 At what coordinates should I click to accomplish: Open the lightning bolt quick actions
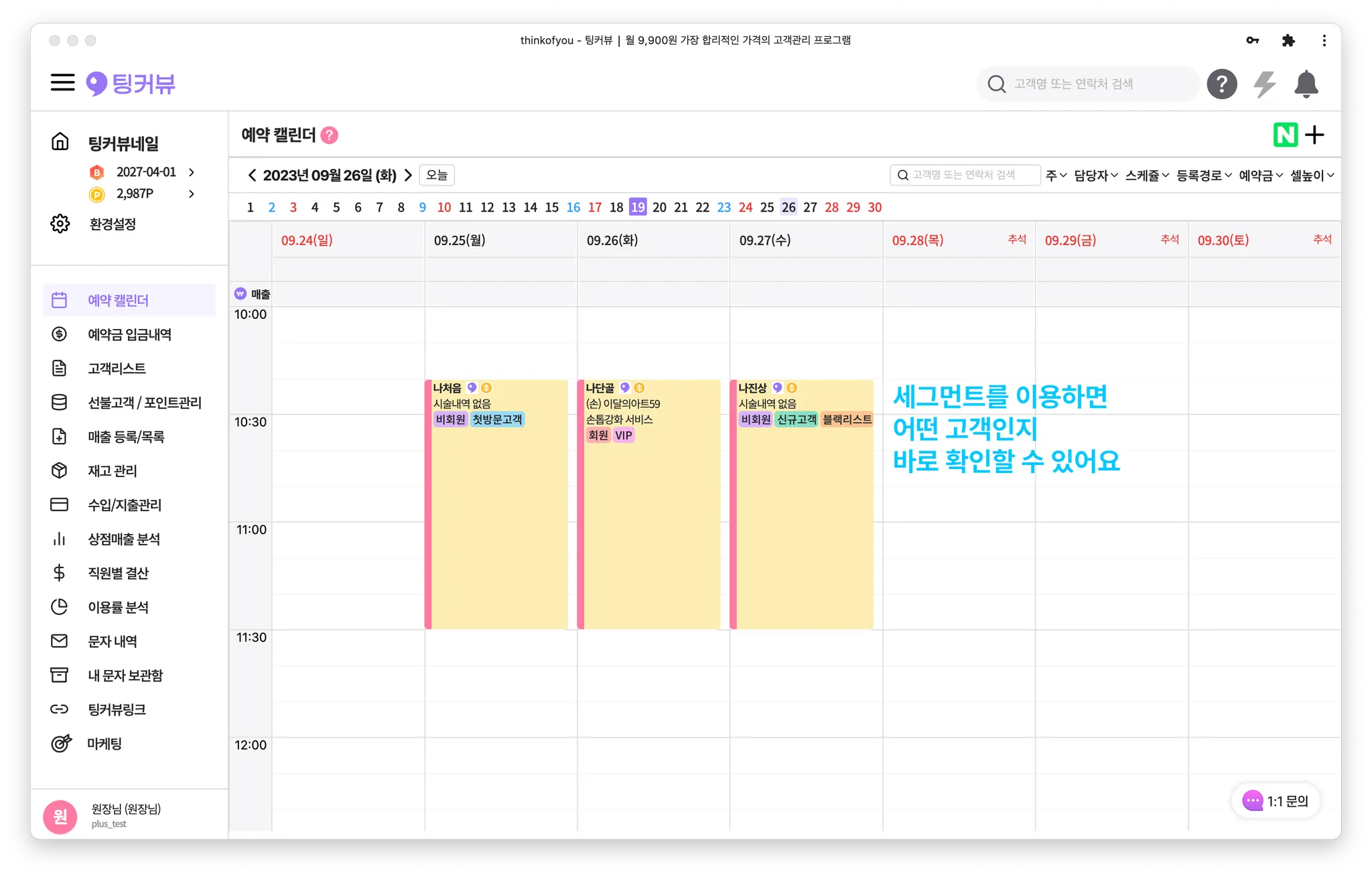tap(1264, 84)
